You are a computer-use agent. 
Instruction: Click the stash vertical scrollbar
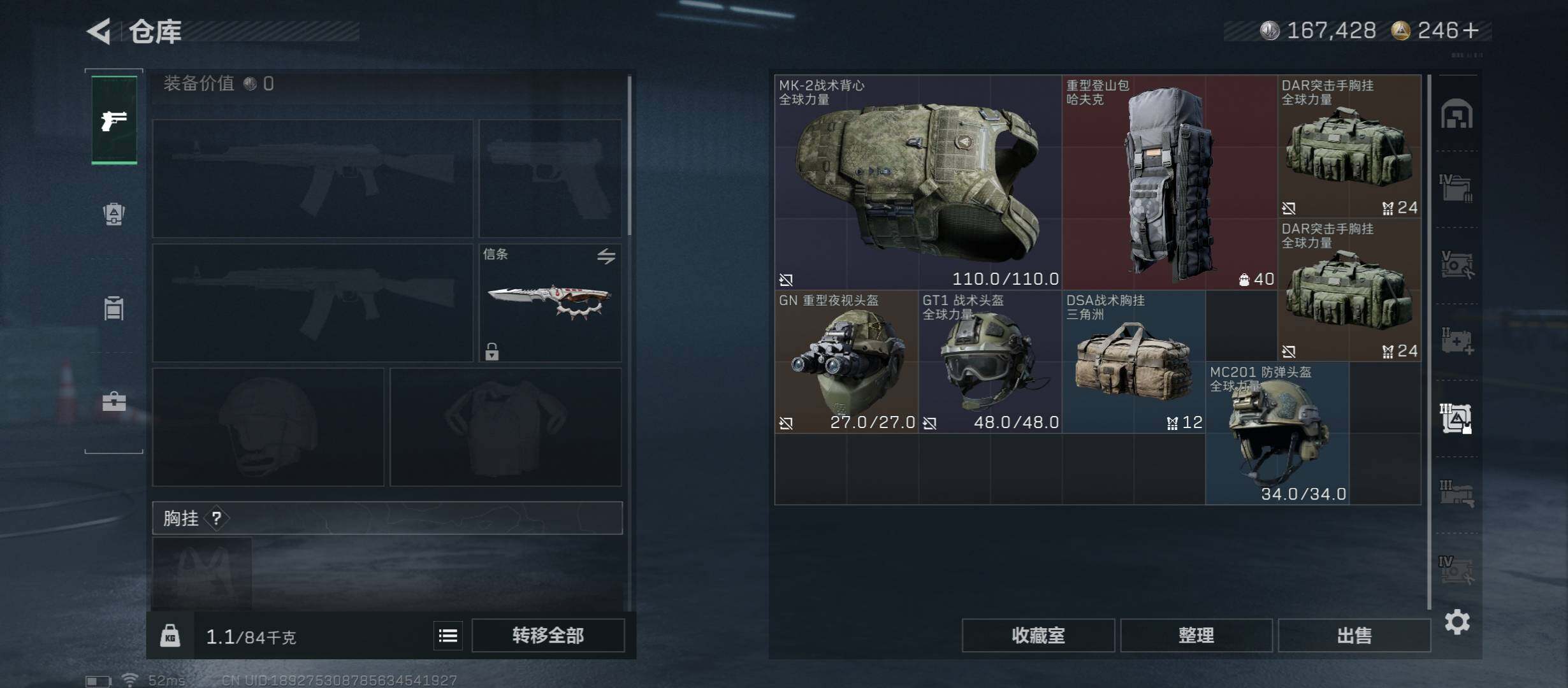click(1430, 342)
